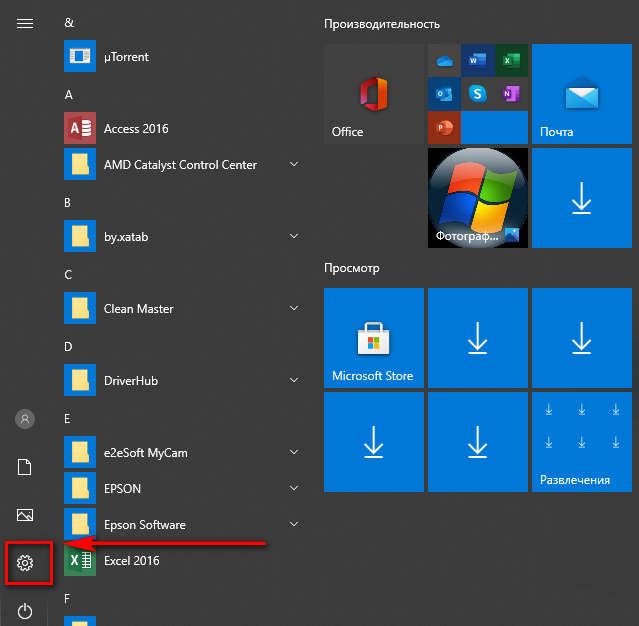Click the download tile beside Фотографии

(x=582, y=198)
